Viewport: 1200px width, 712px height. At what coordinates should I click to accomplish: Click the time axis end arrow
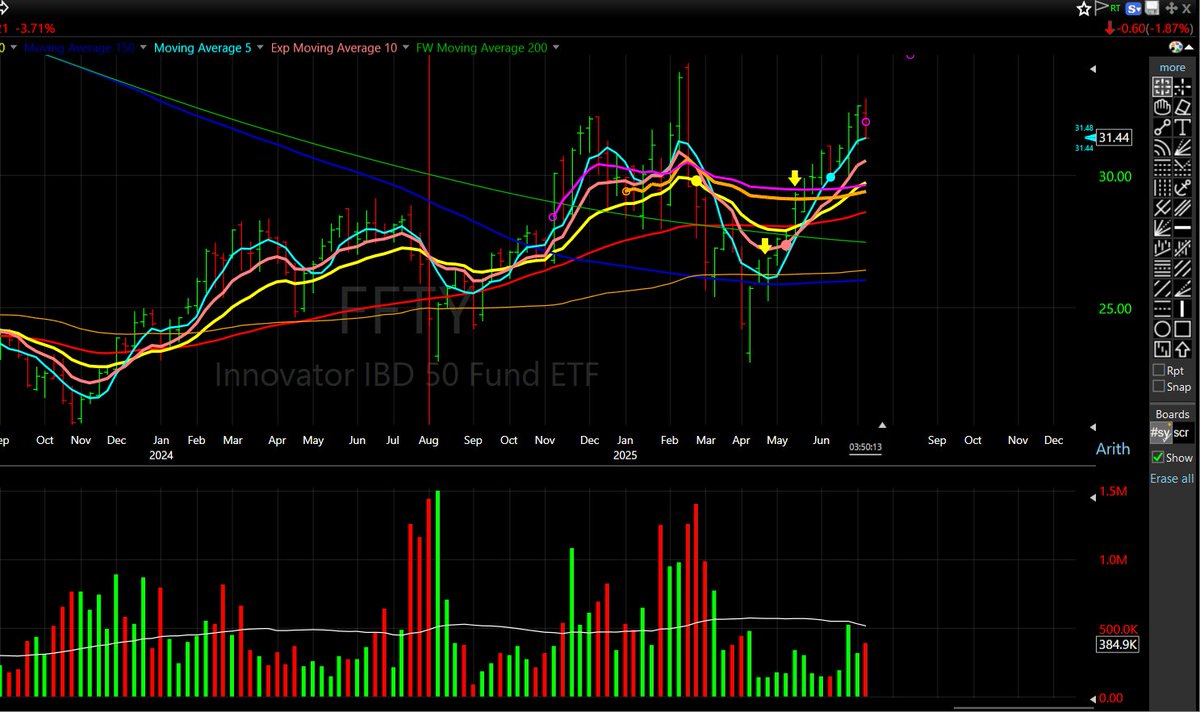pyautogui.click(x=882, y=426)
